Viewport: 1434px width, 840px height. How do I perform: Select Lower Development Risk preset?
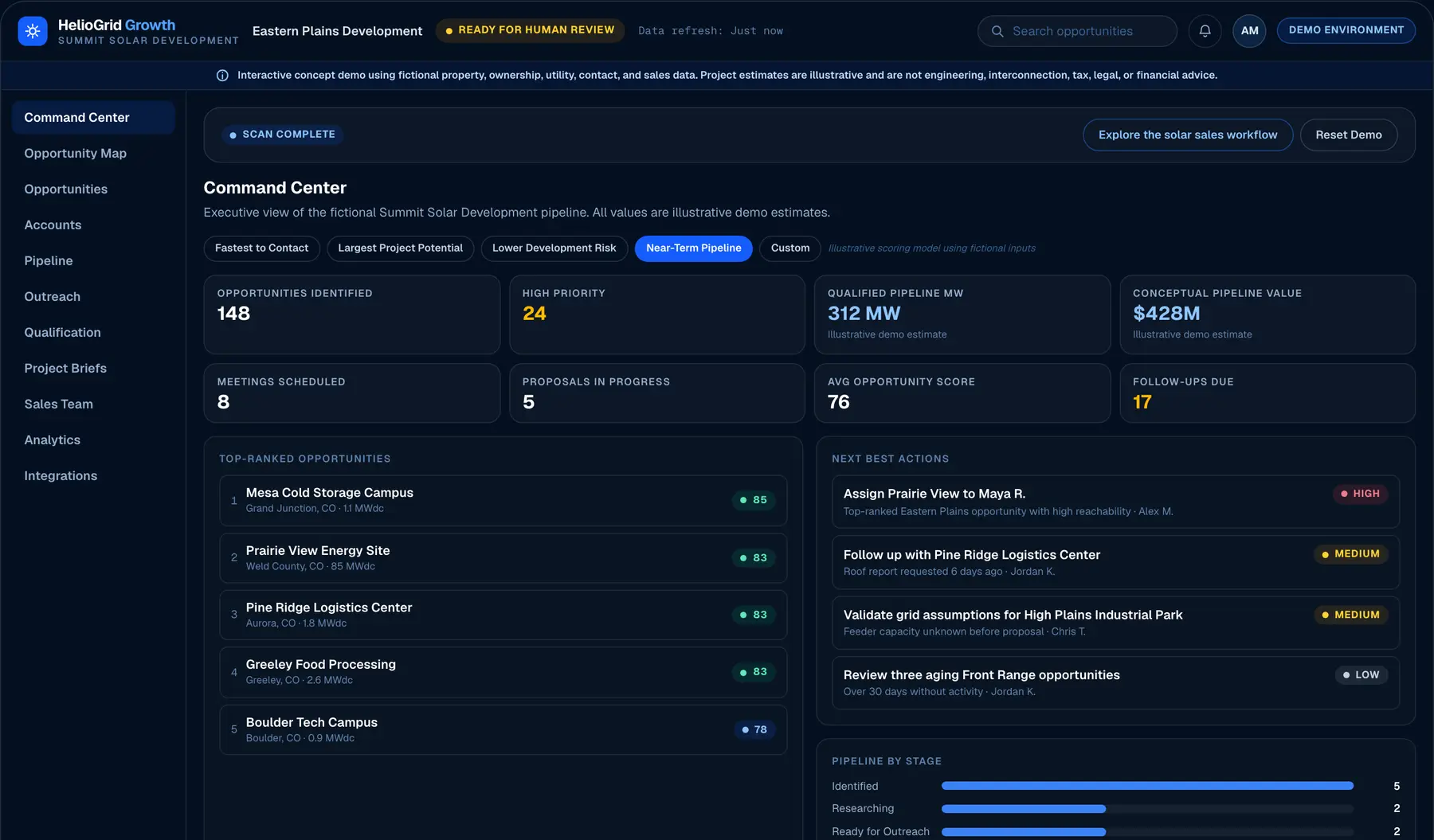554,248
